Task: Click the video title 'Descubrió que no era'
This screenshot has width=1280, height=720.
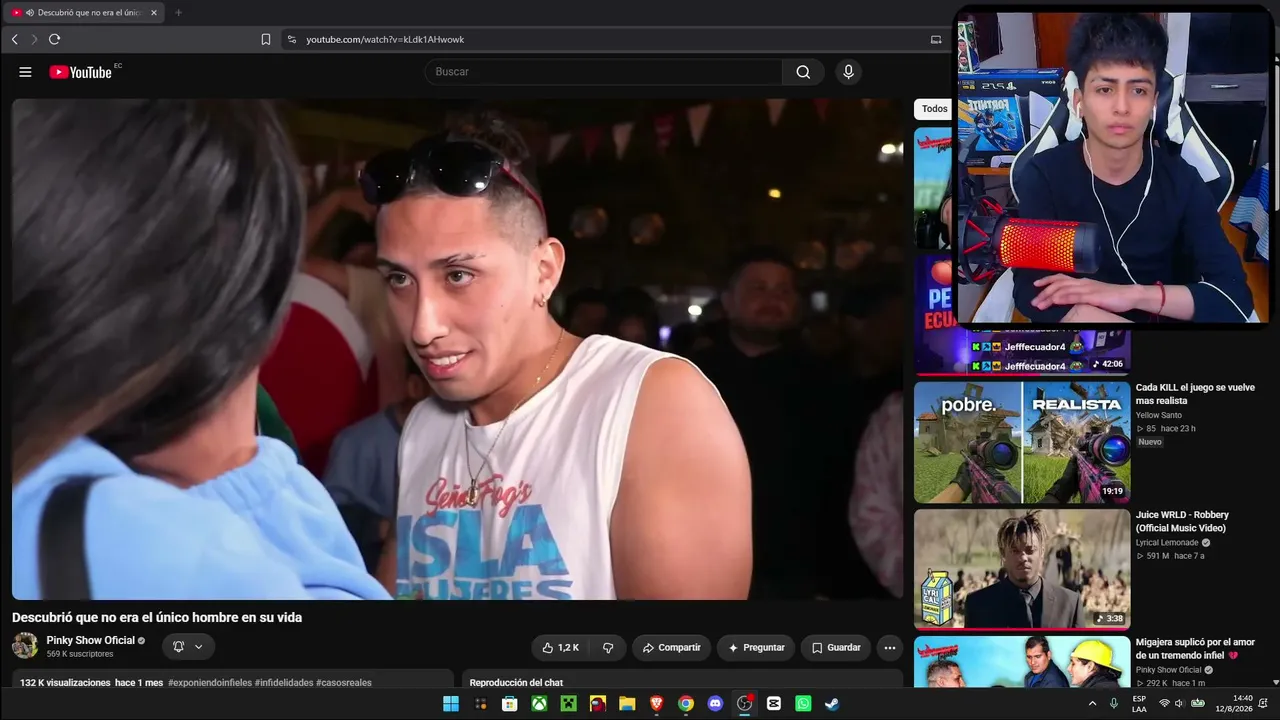Action: click(157, 618)
